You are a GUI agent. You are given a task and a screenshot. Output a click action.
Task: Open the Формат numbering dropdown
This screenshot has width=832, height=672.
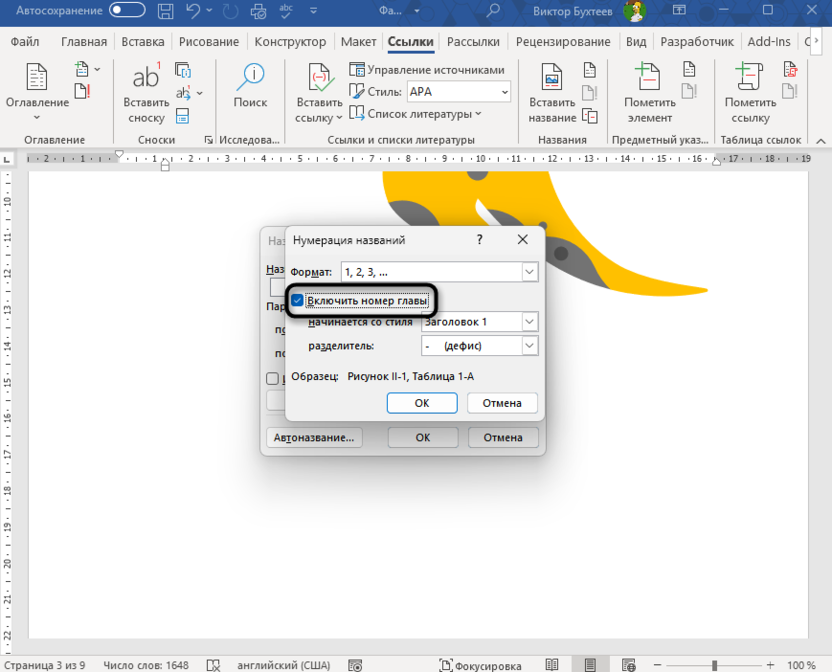pos(529,271)
